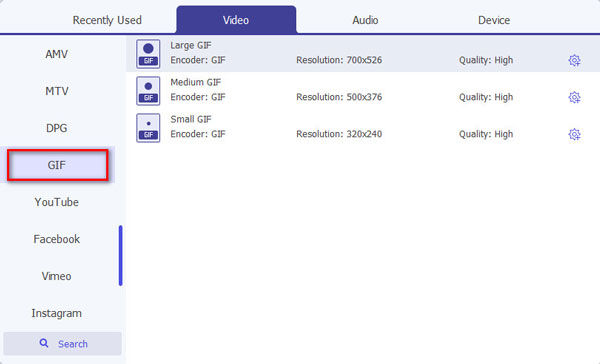The image size is (600, 364).
Task: Pick the YouTube preset category
Action: click(57, 202)
